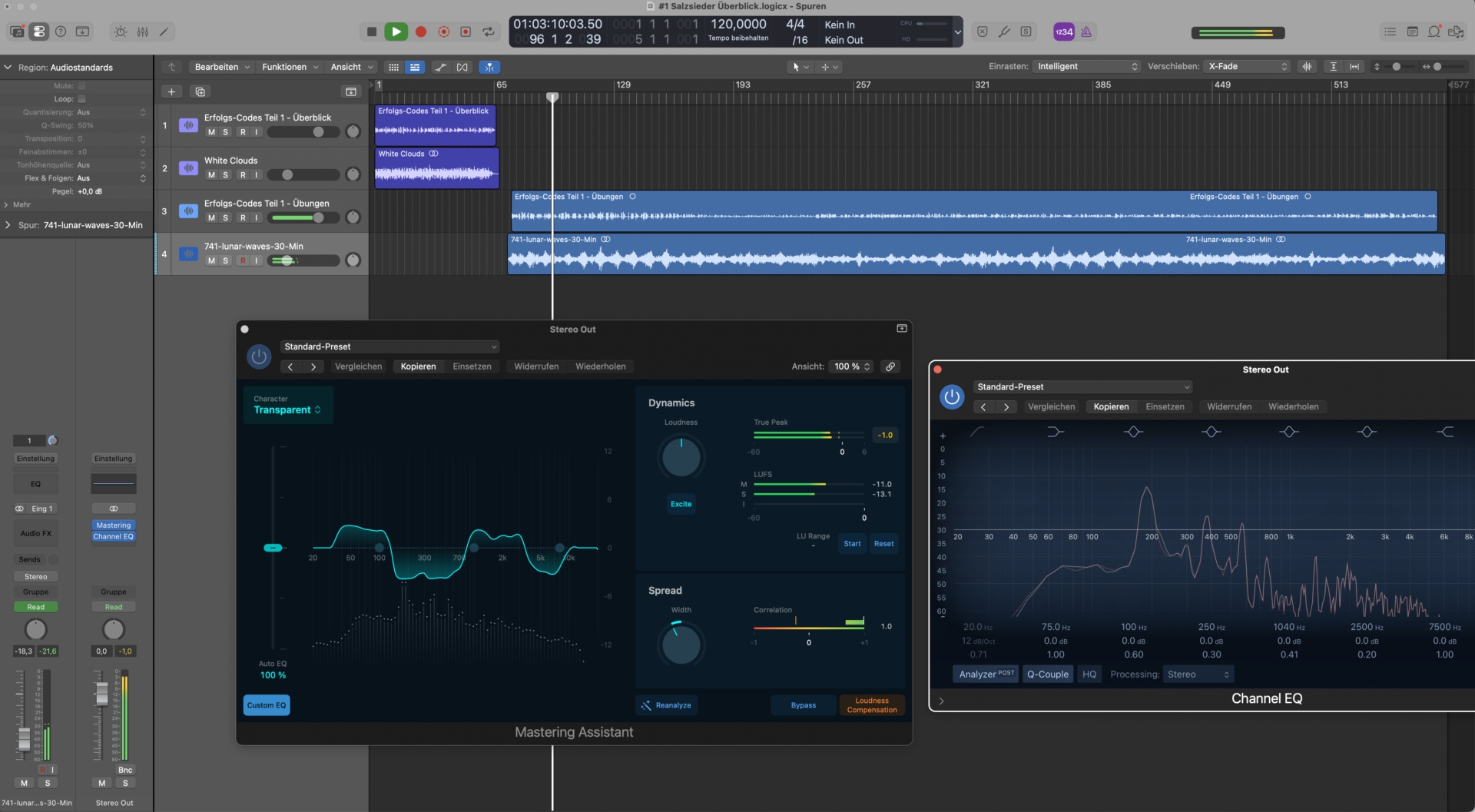Enable Loudness Compensation in Mastering Assistant

tap(872, 704)
